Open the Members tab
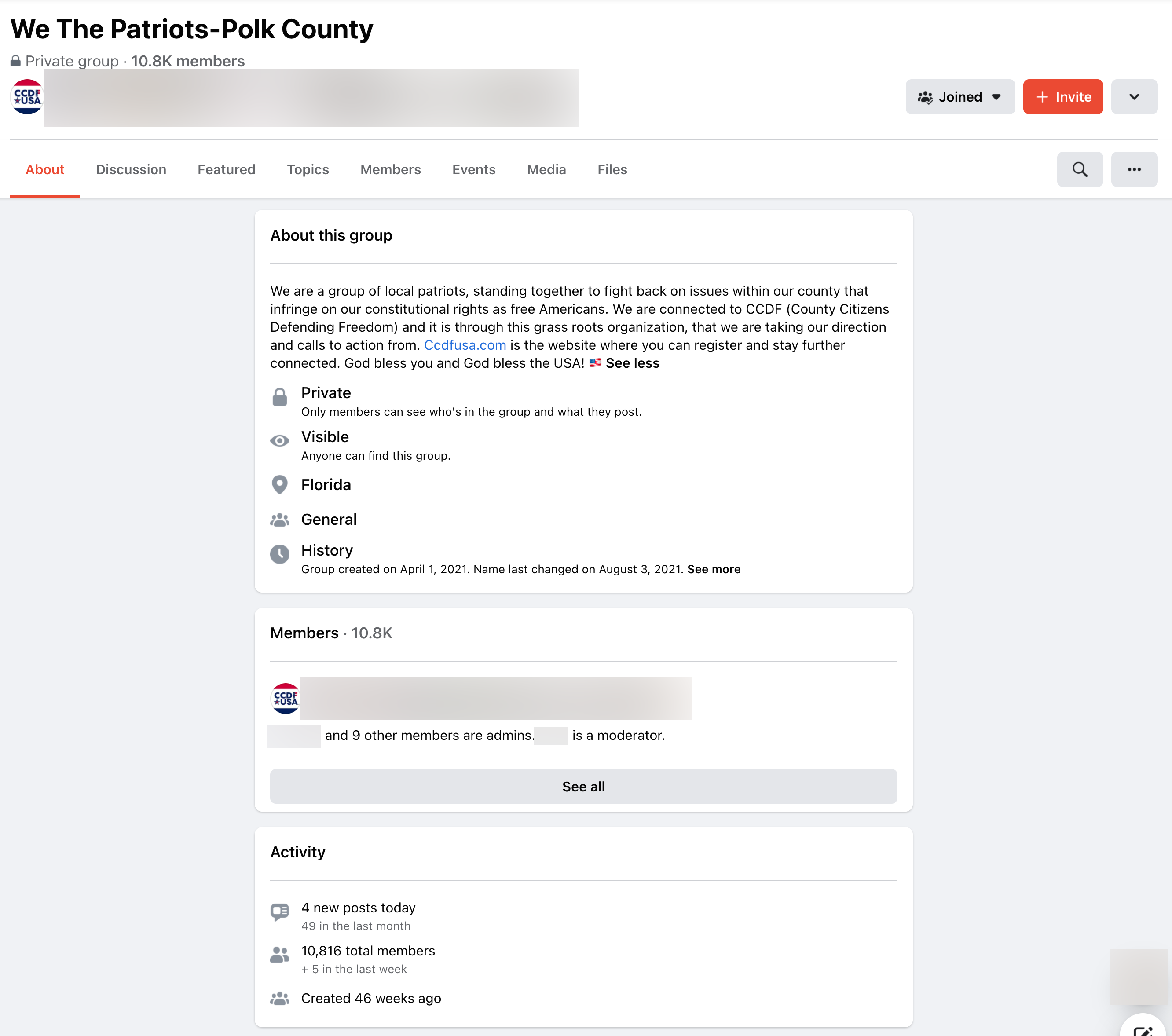 390,170
